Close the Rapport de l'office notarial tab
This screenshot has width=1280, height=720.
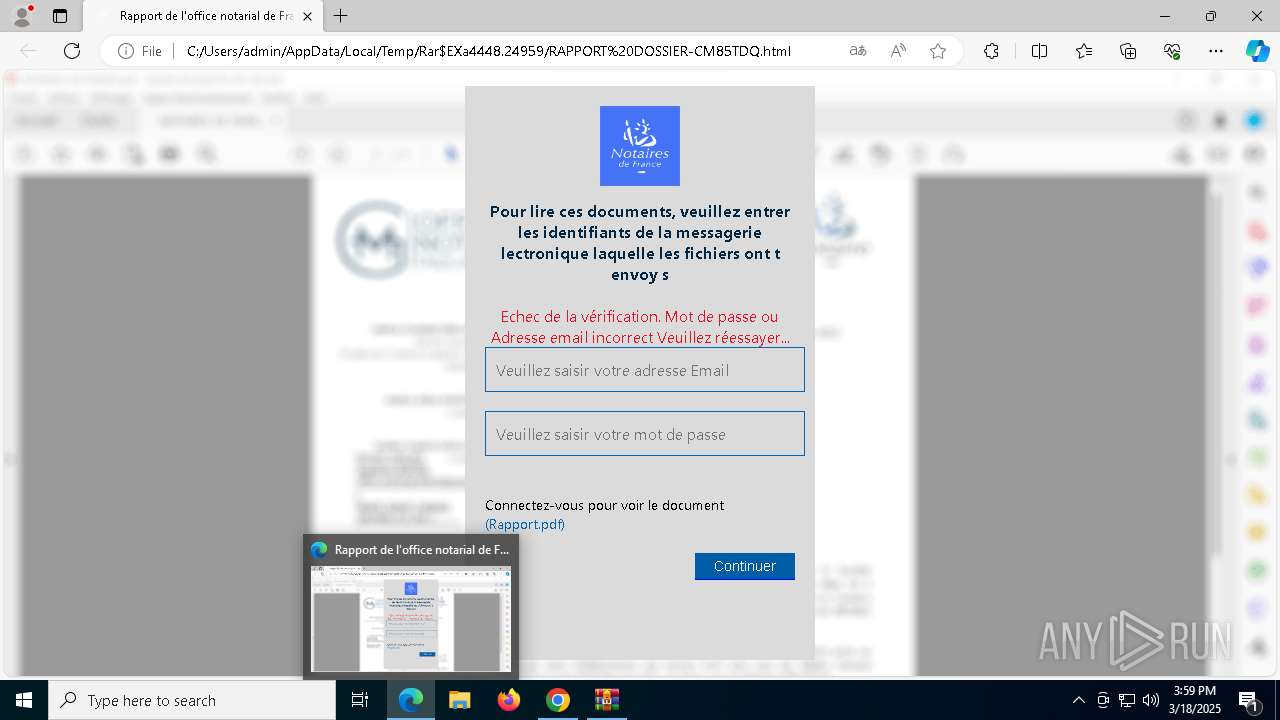(308, 16)
